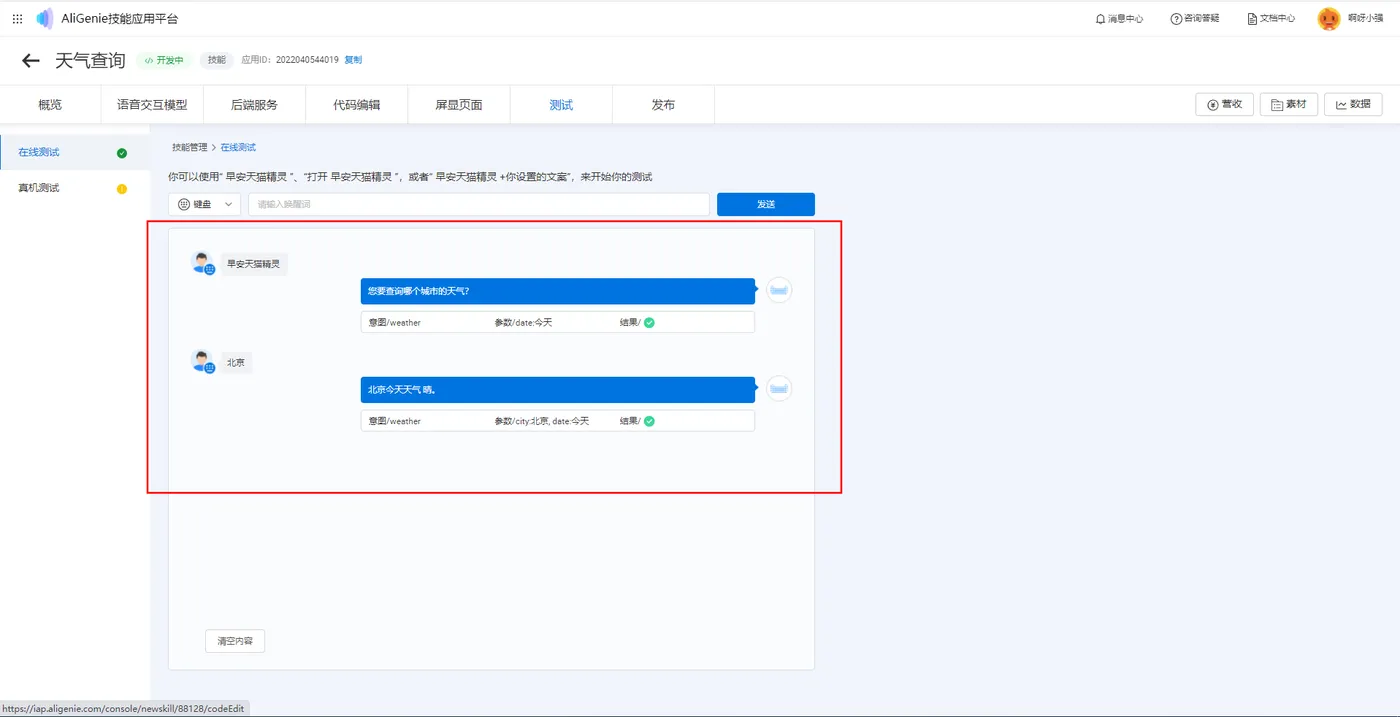The image size is (1400, 717).
Task: Click the 清空内容 clear content button
Action: (x=235, y=641)
